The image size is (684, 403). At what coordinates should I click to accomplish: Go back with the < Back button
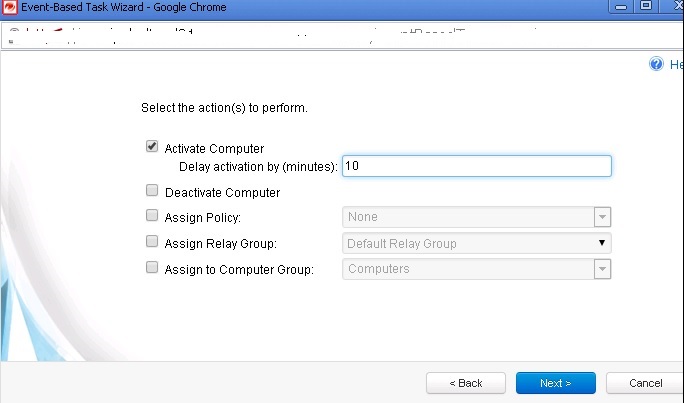pos(465,383)
